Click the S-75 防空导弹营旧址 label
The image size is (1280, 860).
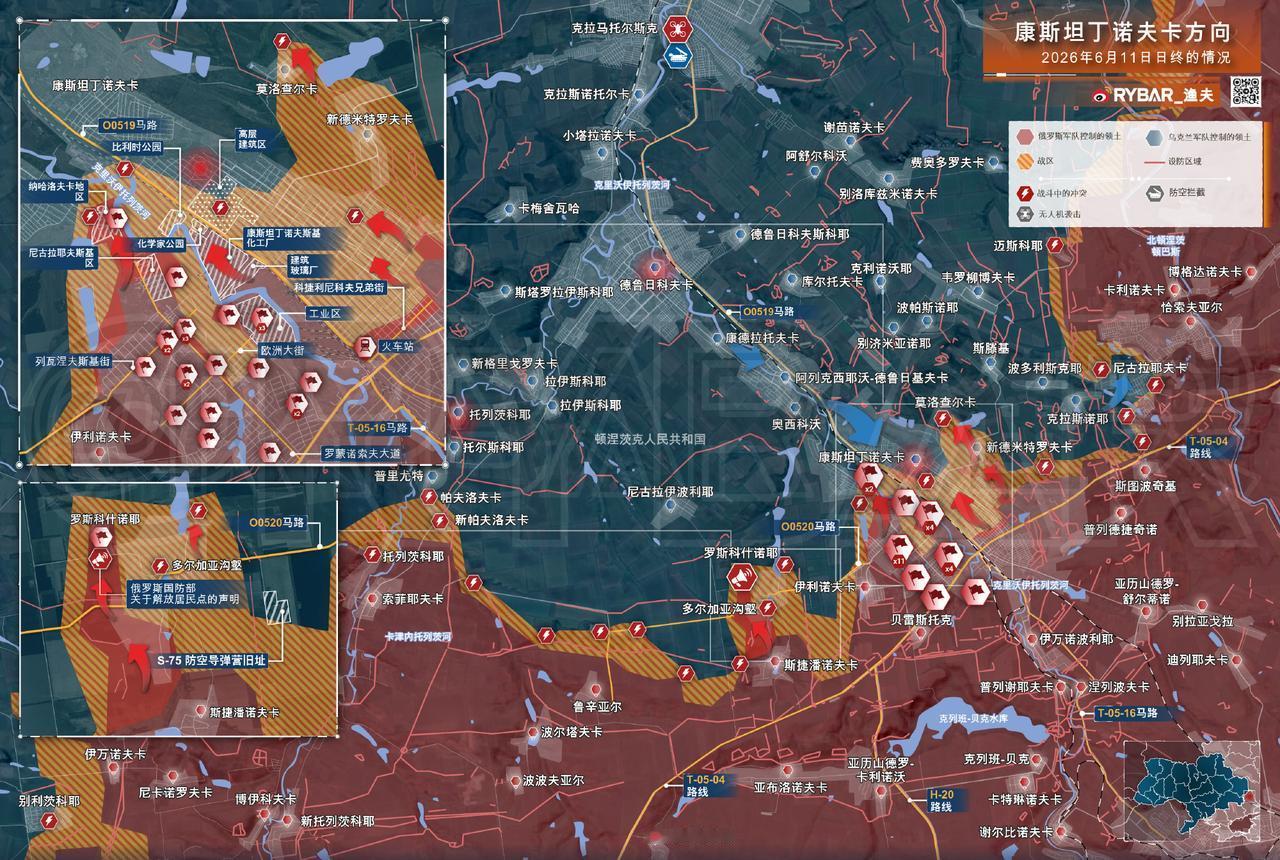point(211,661)
